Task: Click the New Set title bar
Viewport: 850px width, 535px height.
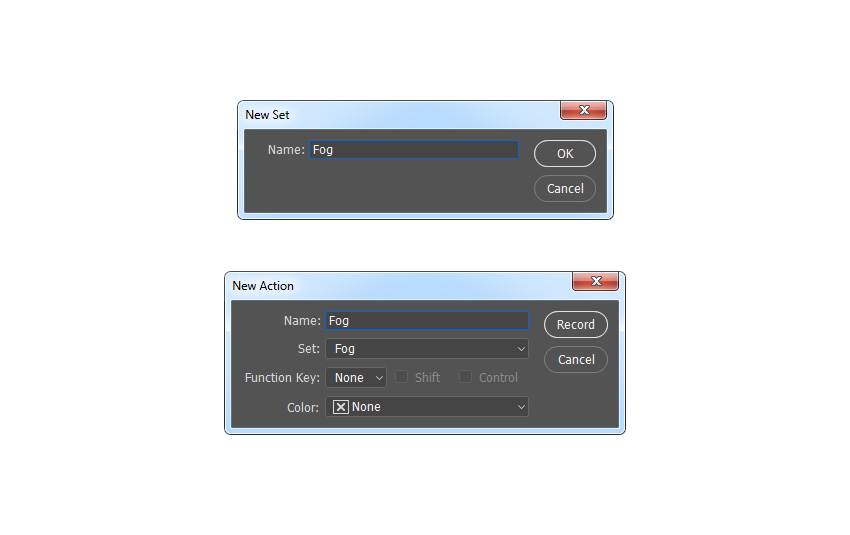Action: 398,115
